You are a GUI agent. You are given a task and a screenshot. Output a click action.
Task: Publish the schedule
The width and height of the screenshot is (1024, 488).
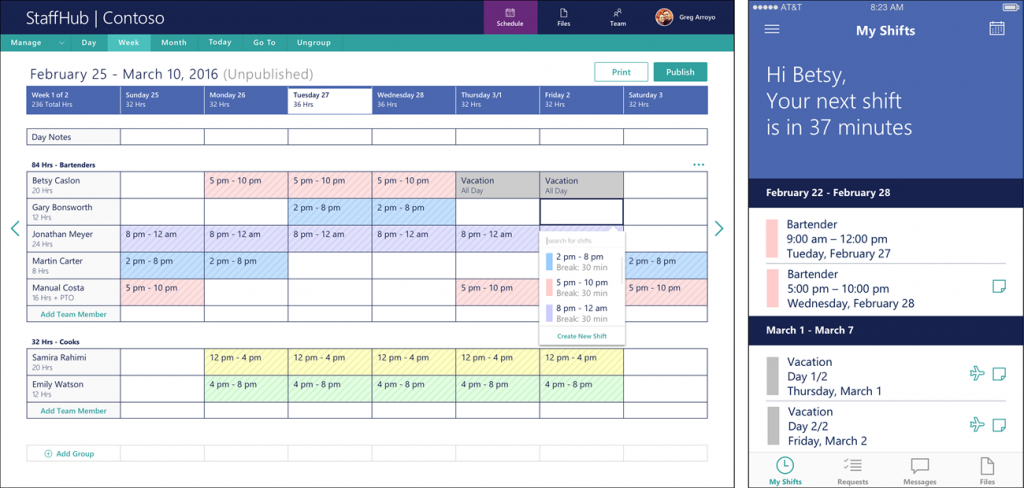click(x=680, y=72)
